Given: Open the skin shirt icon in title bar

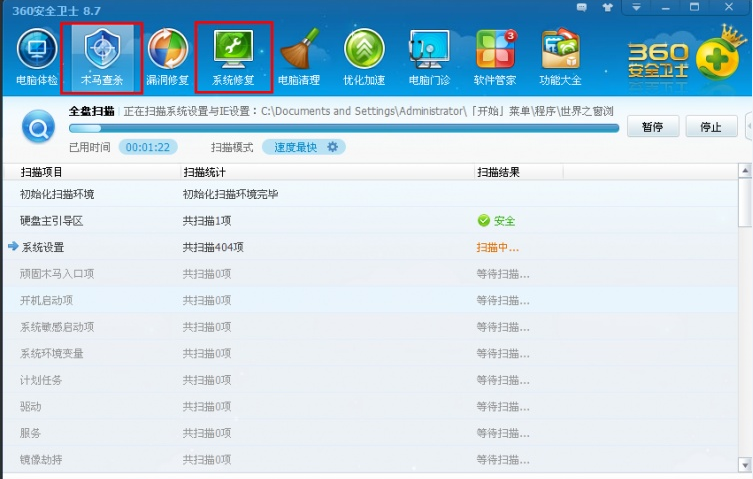Looking at the screenshot, I should coord(607,8).
